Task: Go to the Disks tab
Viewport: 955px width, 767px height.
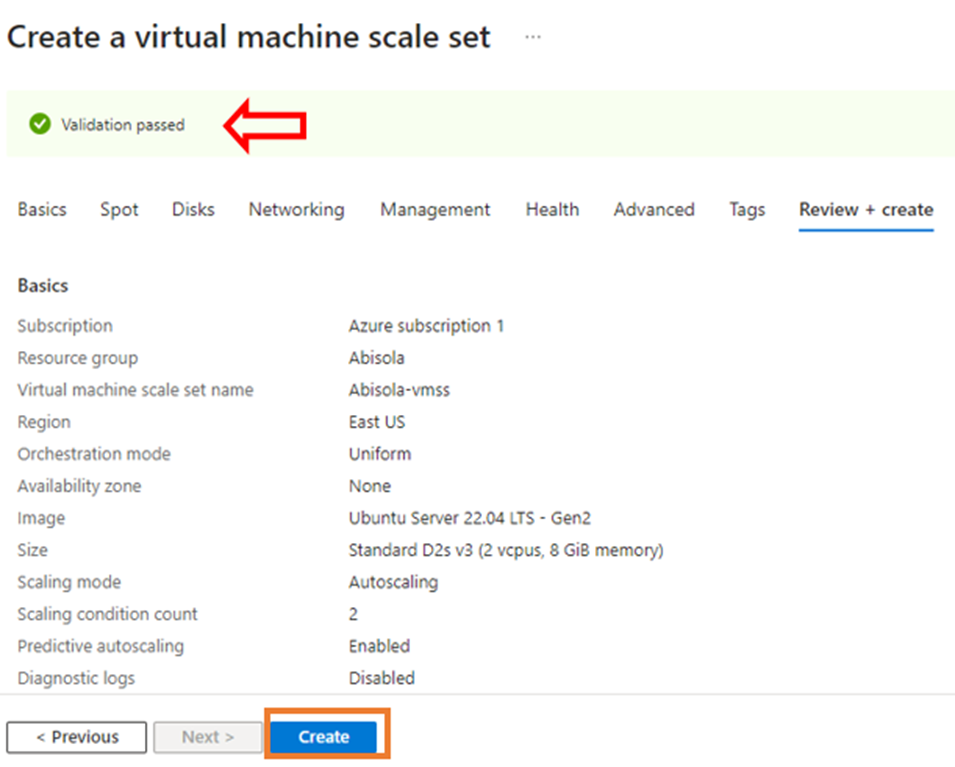Action: 193,210
